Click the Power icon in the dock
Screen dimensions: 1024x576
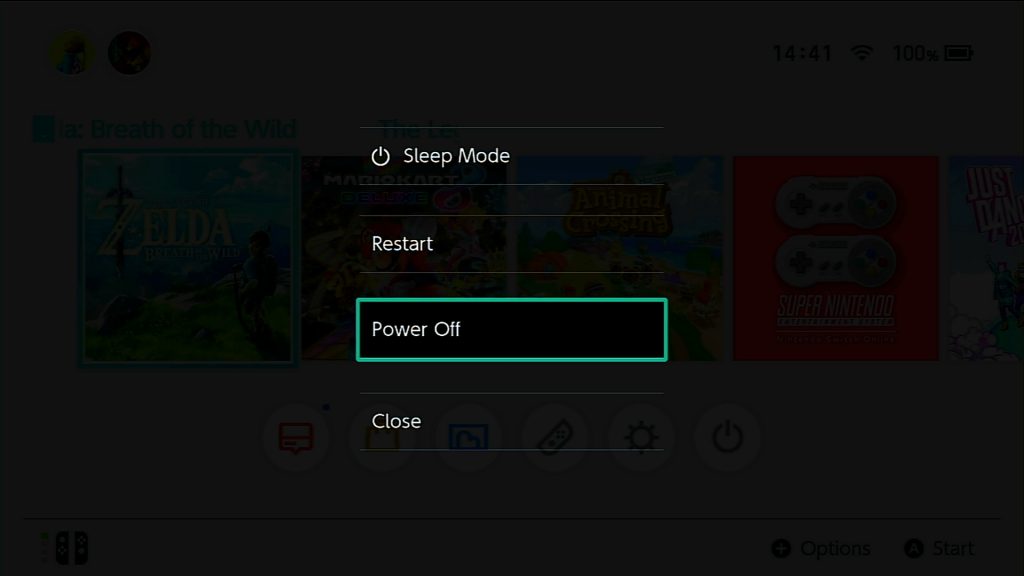pyautogui.click(x=727, y=437)
